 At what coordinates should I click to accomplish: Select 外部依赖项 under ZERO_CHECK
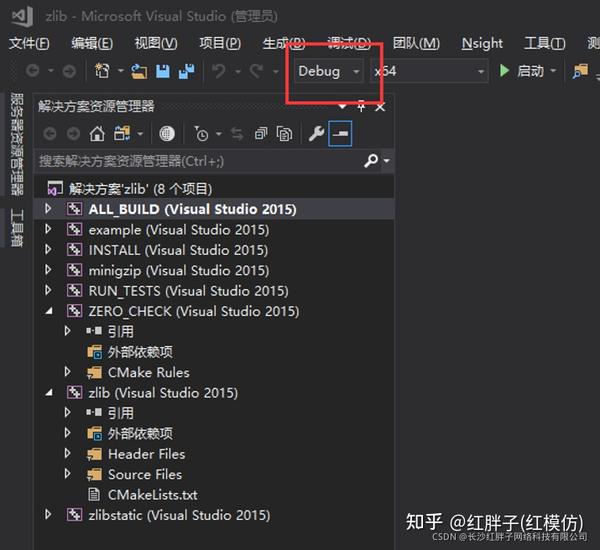[x=140, y=352]
